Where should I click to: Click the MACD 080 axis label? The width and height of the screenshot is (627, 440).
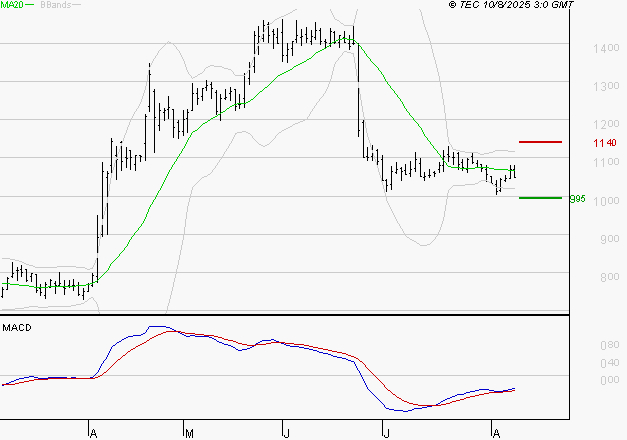(x=610, y=345)
